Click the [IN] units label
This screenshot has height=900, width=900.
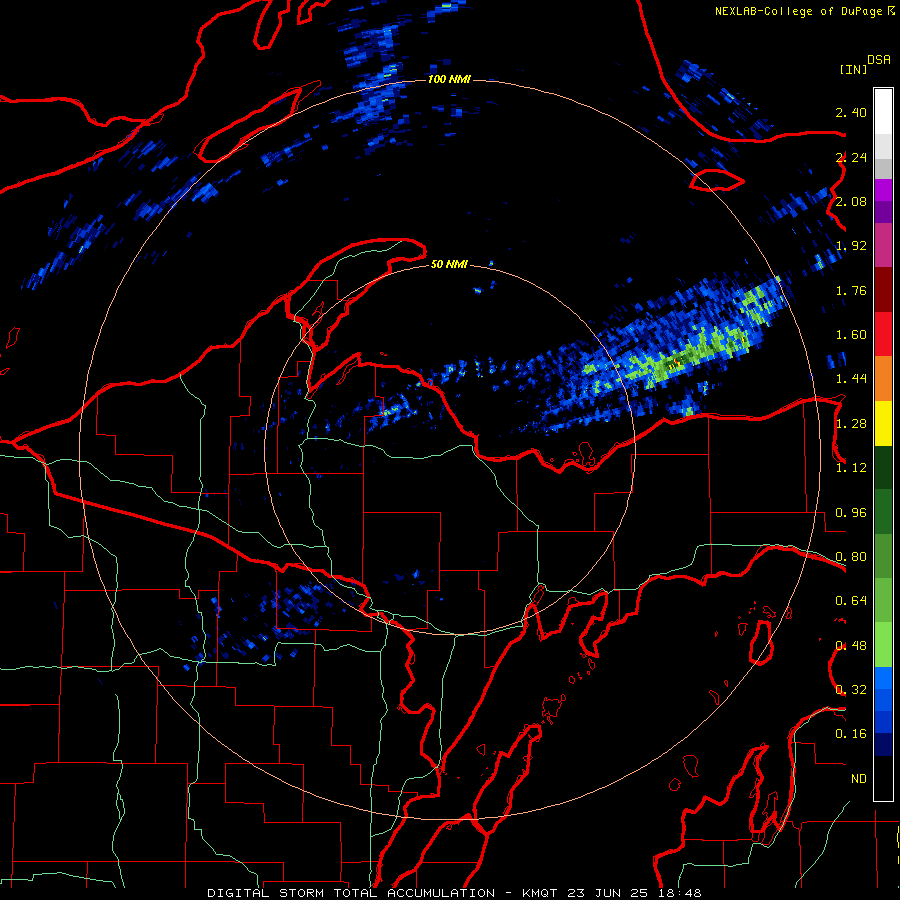(854, 69)
